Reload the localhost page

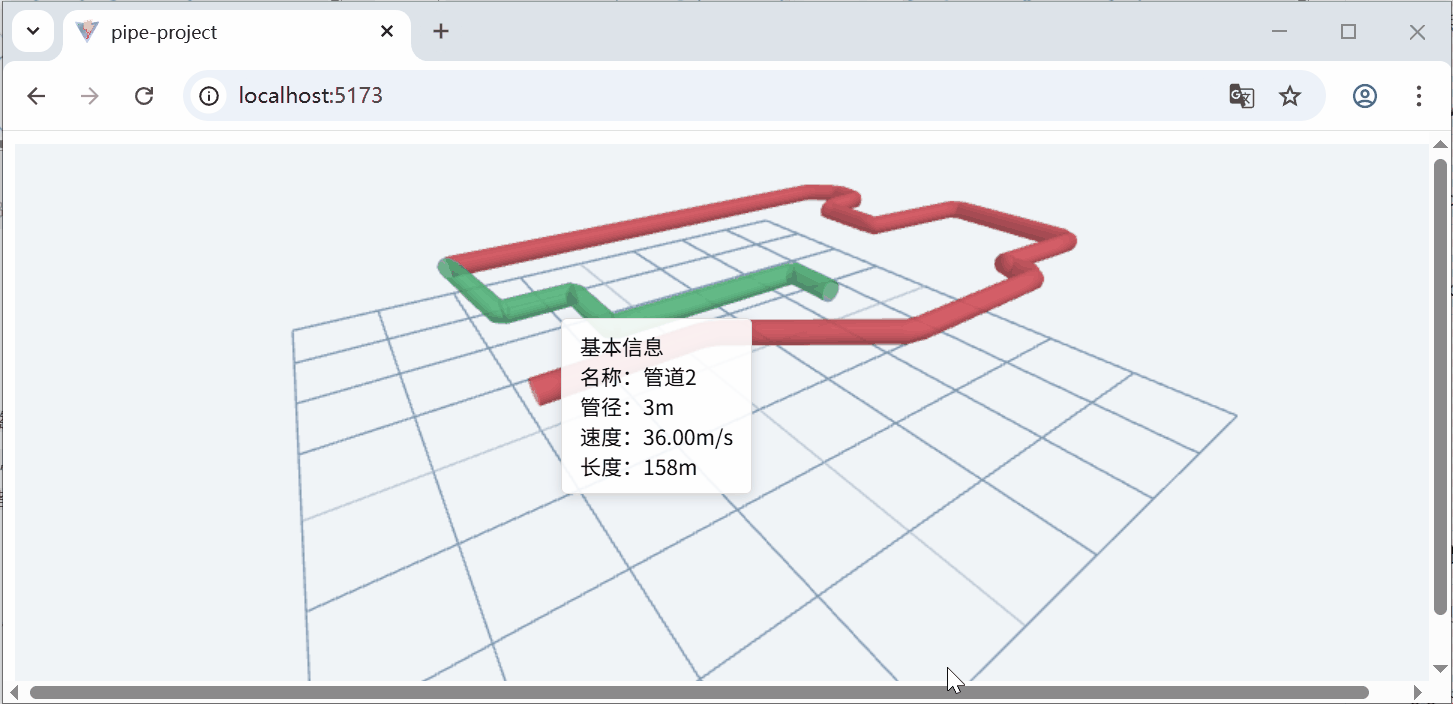point(144,96)
